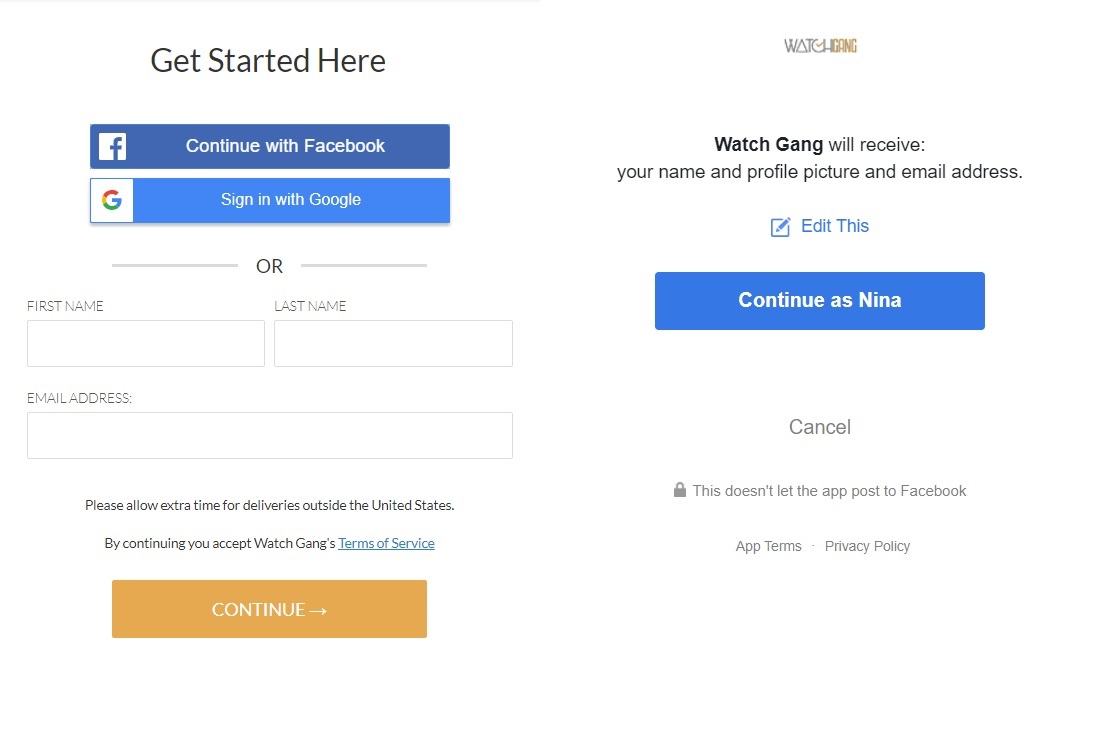This screenshot has width=1119, height=756.
Task: Cancel the Facebook authorization
Action: pos(819,427)
